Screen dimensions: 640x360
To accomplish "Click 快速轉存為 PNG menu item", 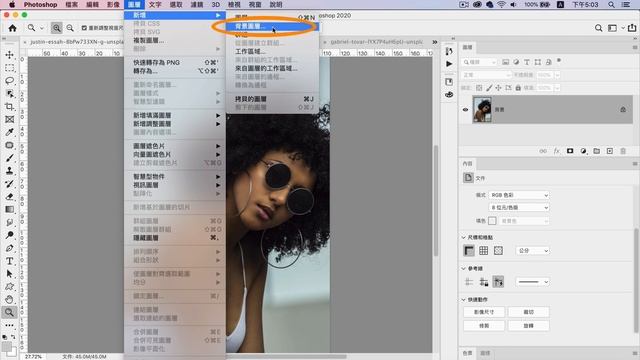I will tap(175, 62).
